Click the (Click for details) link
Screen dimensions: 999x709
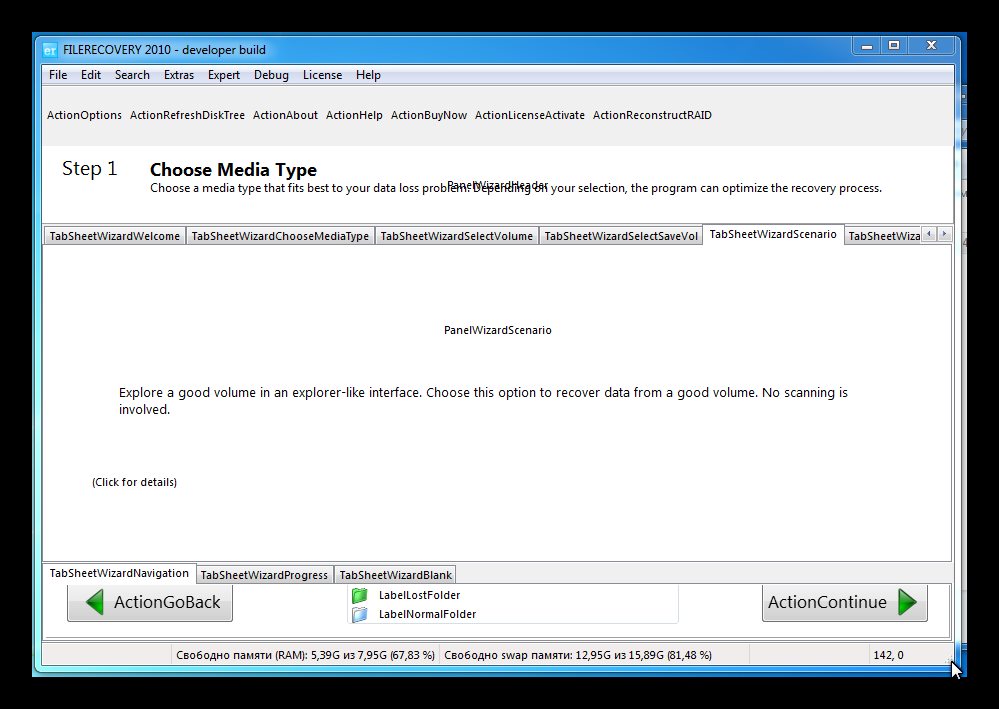[x=134, y=482]
